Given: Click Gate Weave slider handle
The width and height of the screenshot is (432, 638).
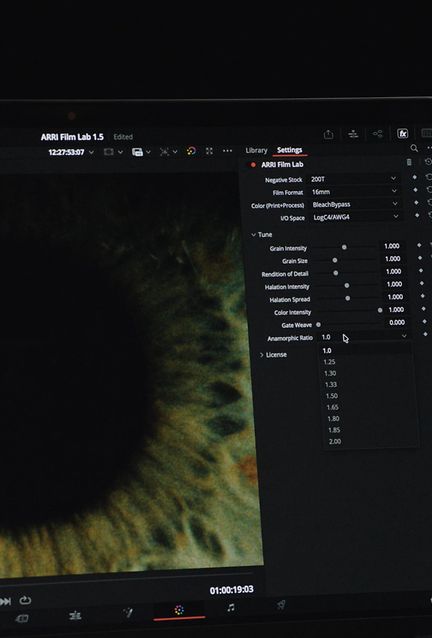Looking at the screenshot, I should point(319,324).
